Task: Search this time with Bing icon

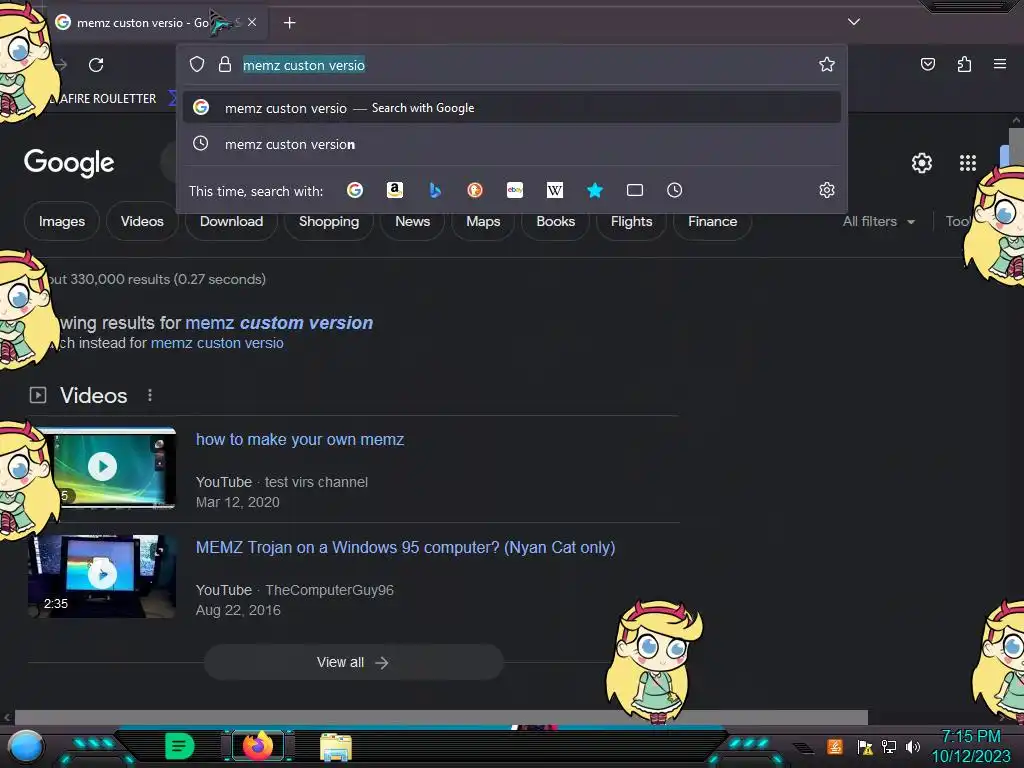Action: [x=435, y=190]
